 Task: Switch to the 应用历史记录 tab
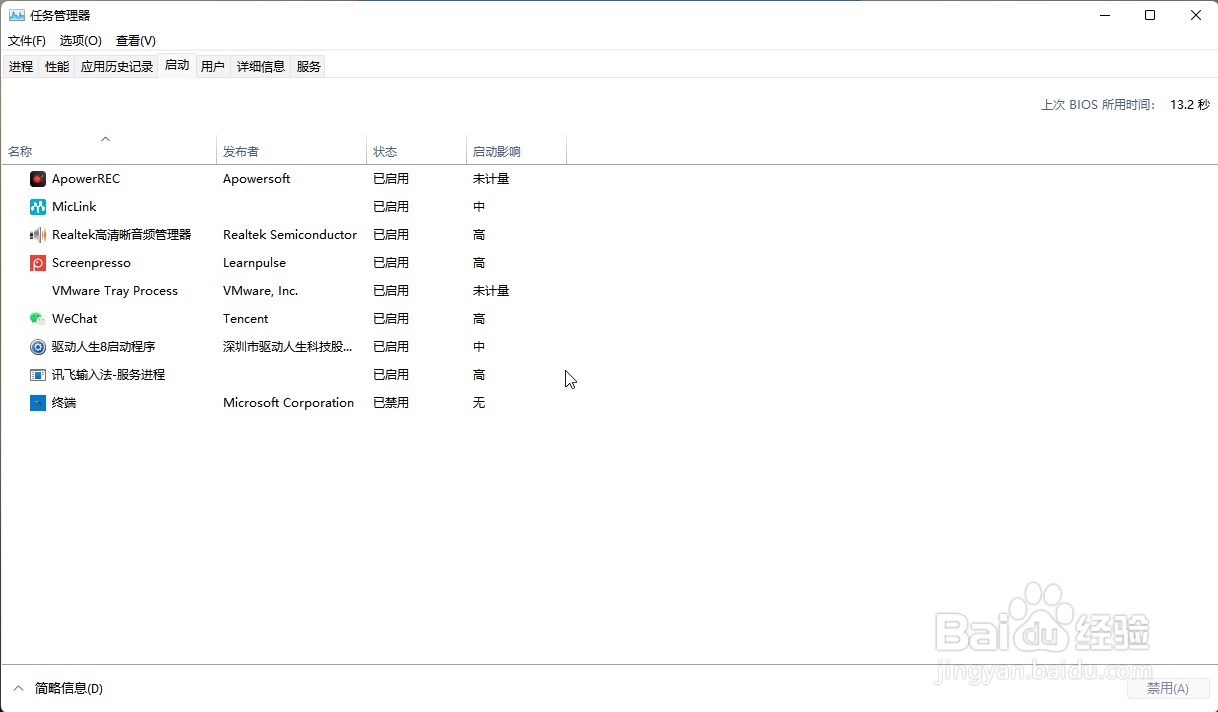pyautogui.click(x=117, y=67)
